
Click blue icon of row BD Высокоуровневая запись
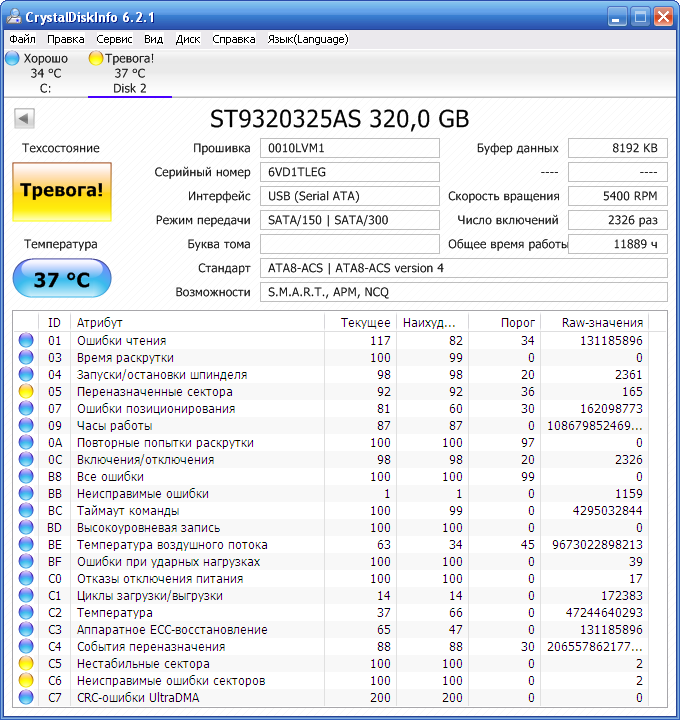click(26, 527)
